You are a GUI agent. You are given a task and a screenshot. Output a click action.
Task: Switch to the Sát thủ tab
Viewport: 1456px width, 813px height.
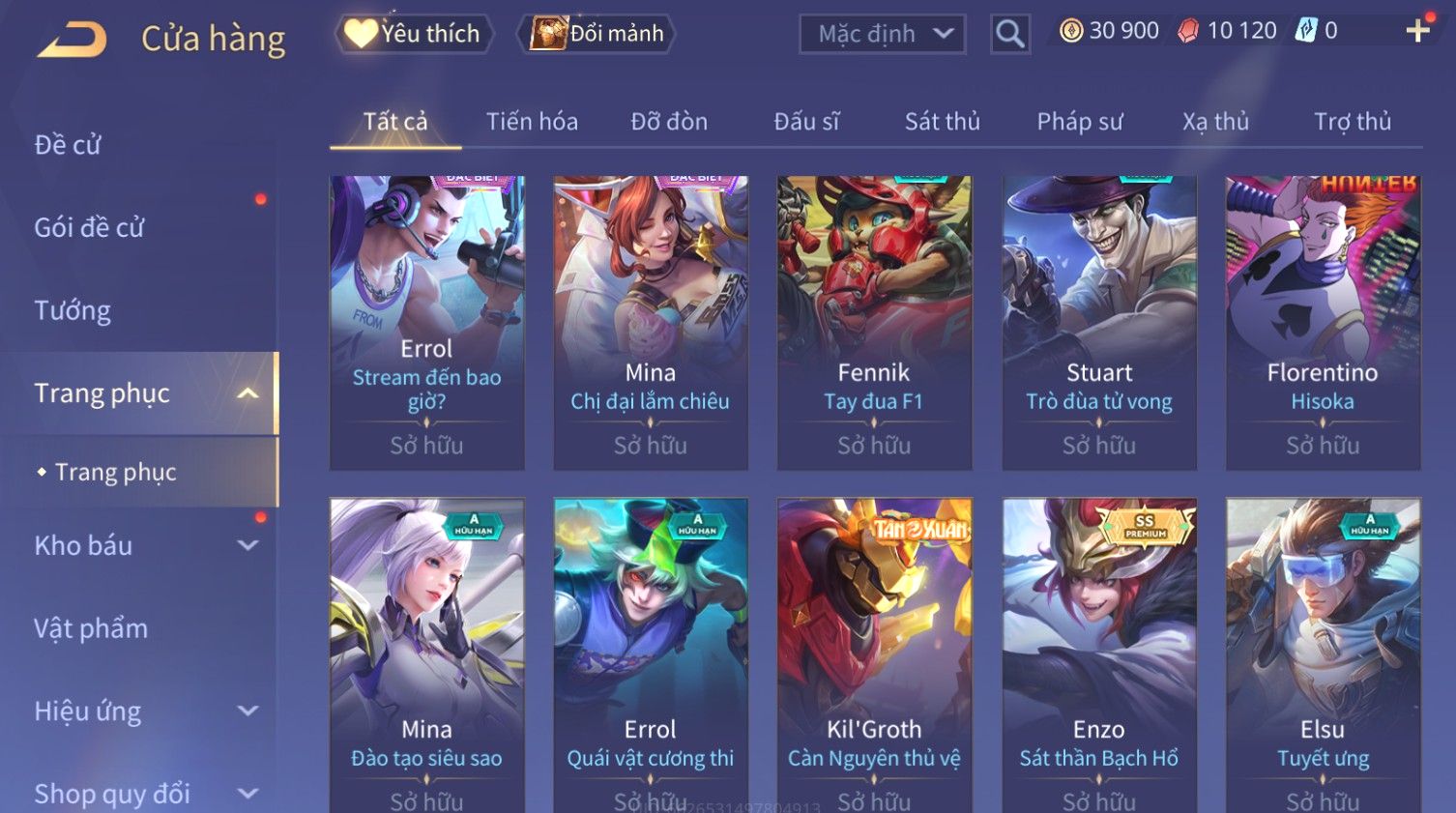942,122
